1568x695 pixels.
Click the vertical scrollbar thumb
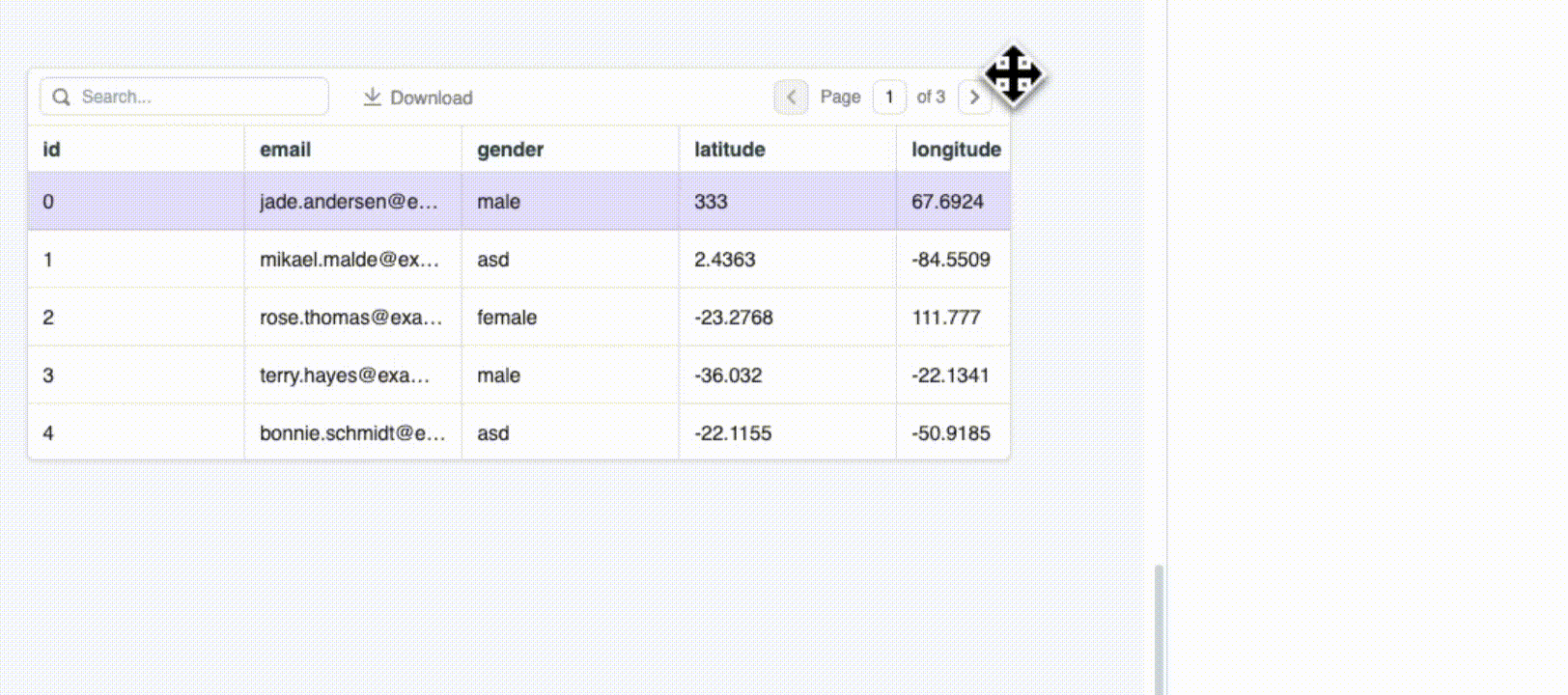(x=1159, y=627)
